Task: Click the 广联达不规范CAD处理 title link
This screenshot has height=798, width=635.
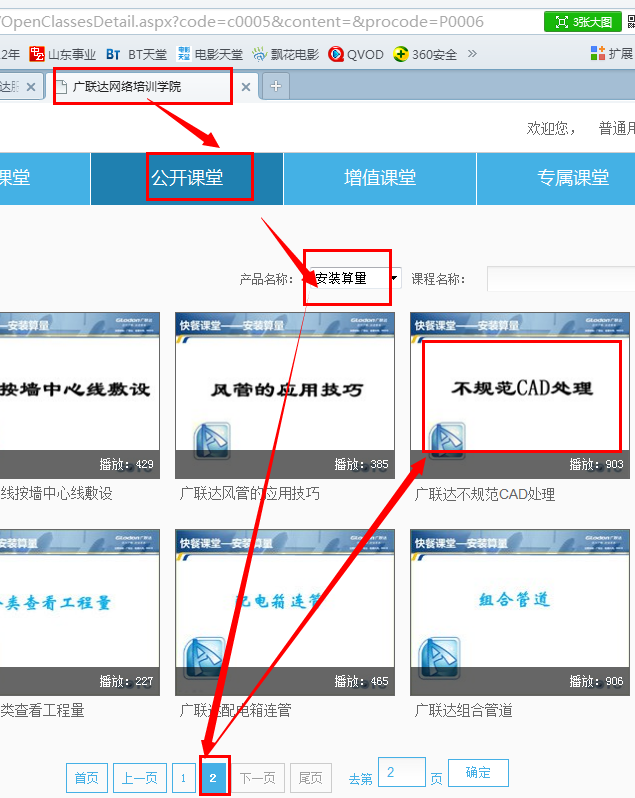Action: point(484,494)
